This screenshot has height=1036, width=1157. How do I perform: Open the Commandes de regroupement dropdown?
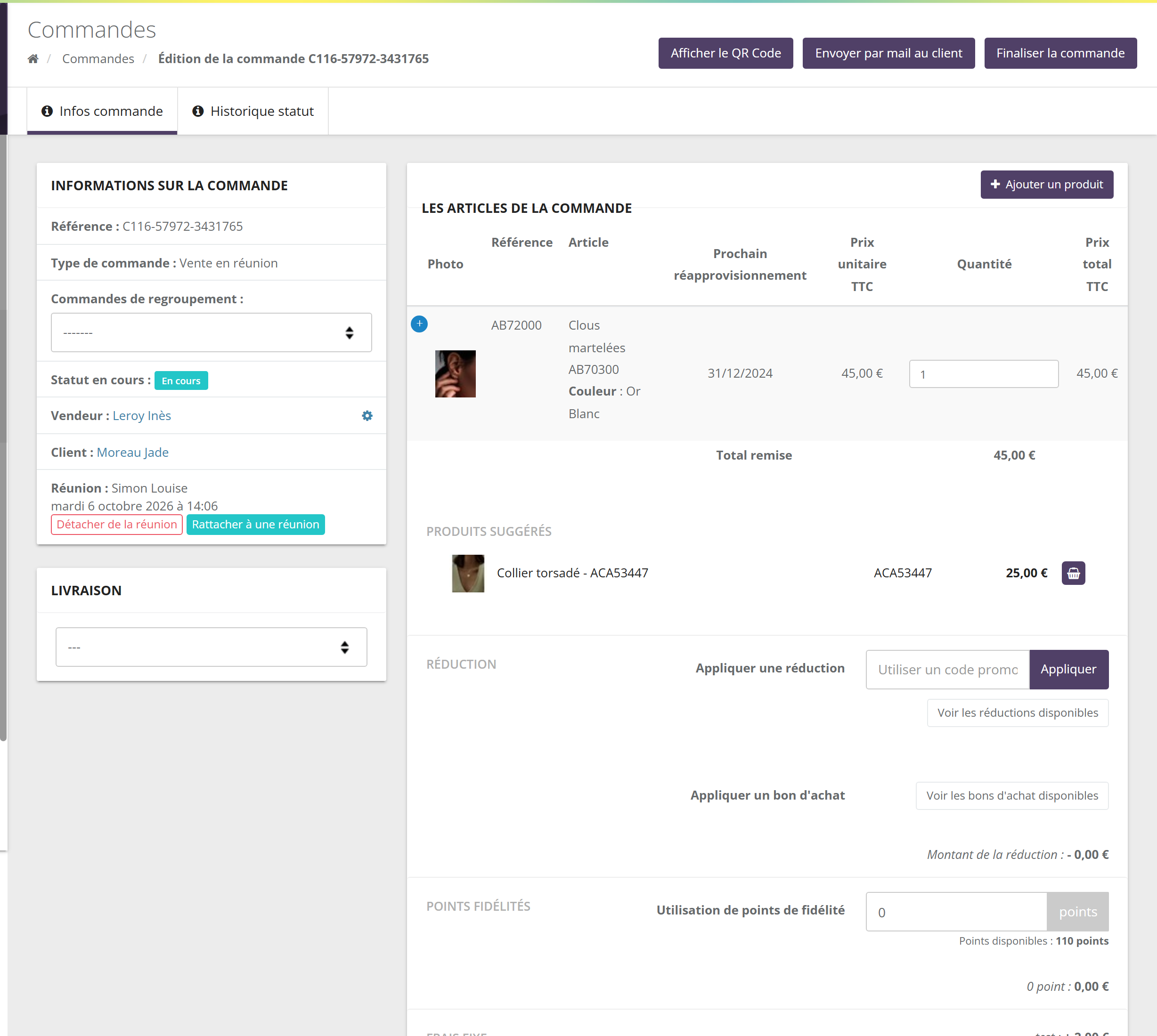point(211,332)
